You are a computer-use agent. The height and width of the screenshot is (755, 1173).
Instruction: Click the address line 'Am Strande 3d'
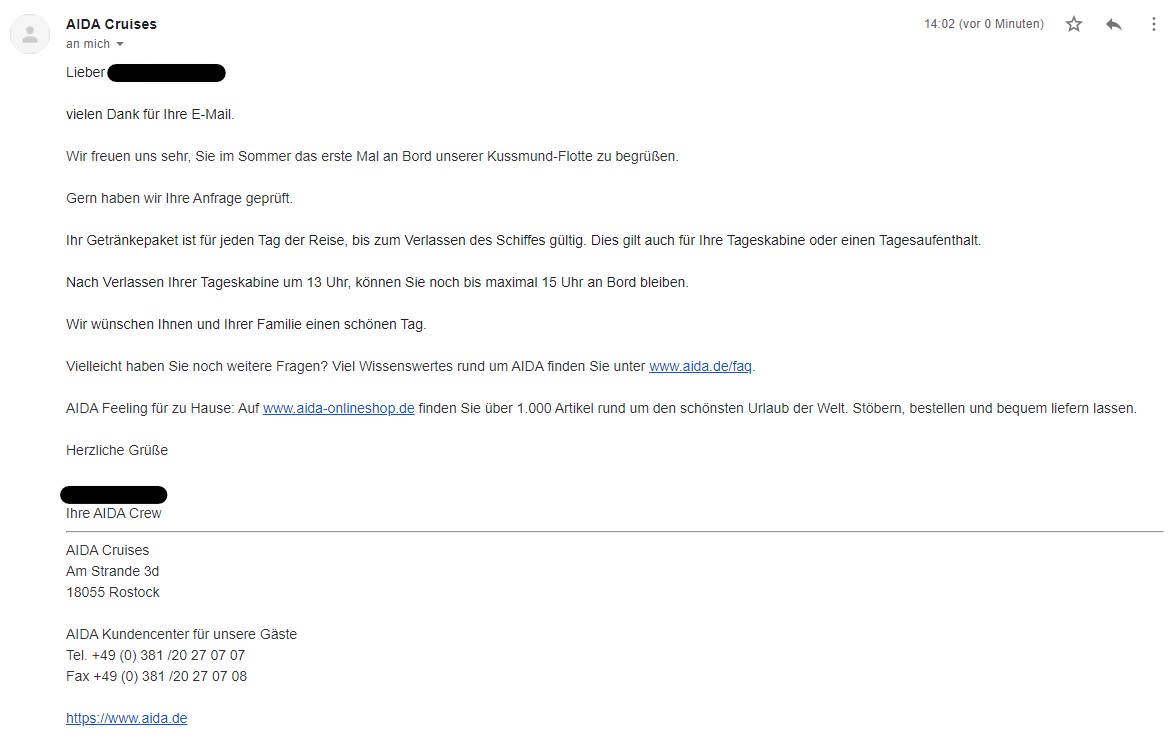click(x=112, y=571)
